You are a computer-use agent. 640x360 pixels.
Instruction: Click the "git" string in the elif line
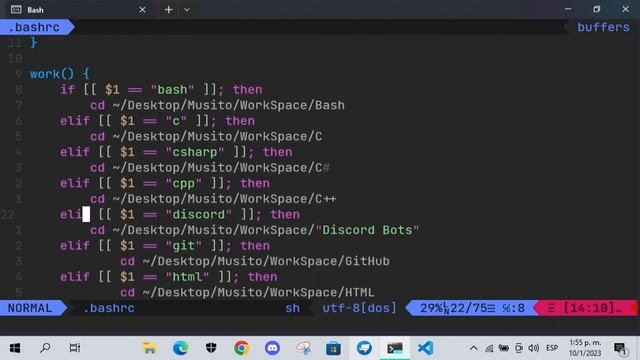coord(183,245)
